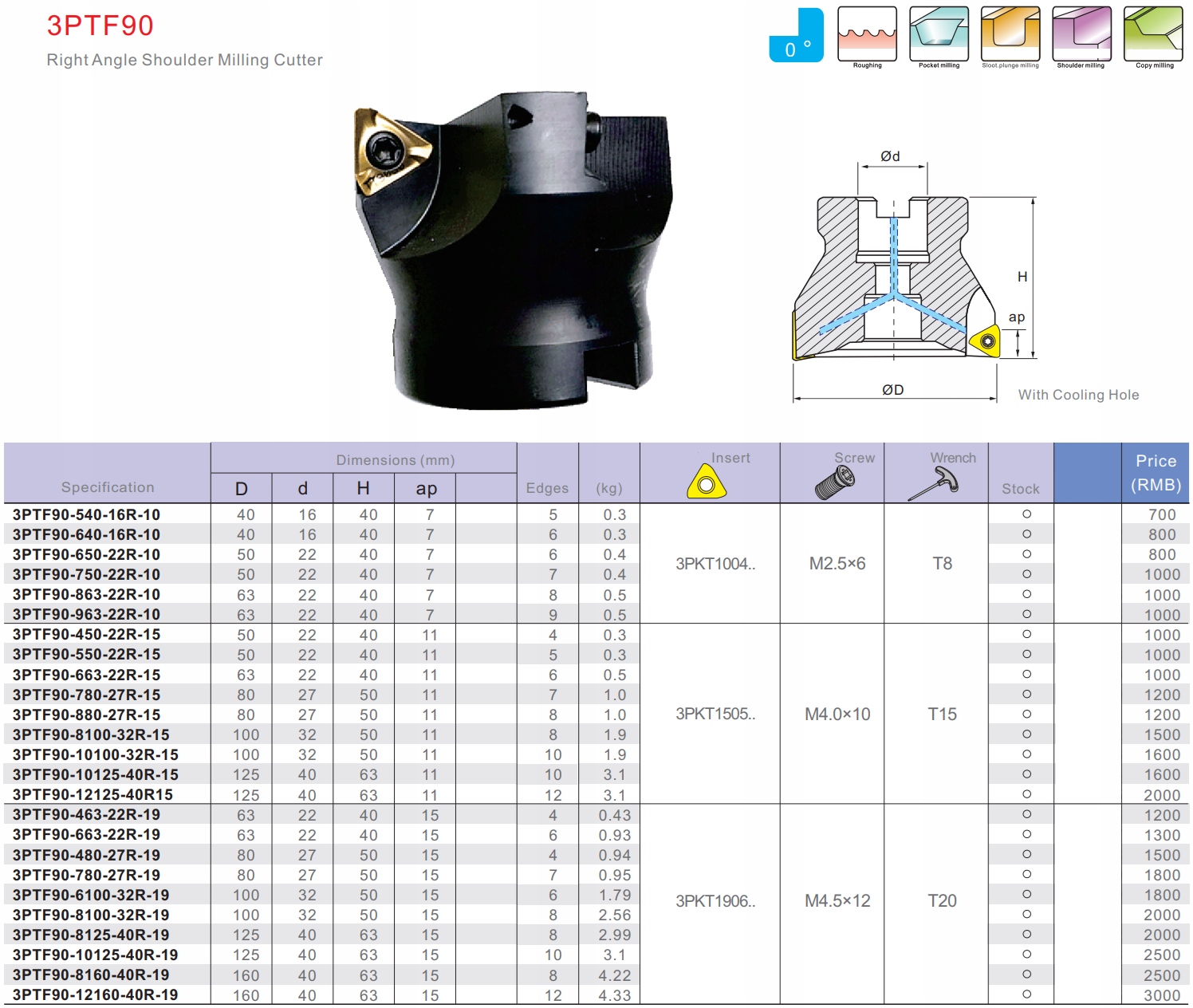Viewport: 1193px width, 1008px height.
Task: Click the M2.5×6 screw size
Action: click(x=837, y=564)
